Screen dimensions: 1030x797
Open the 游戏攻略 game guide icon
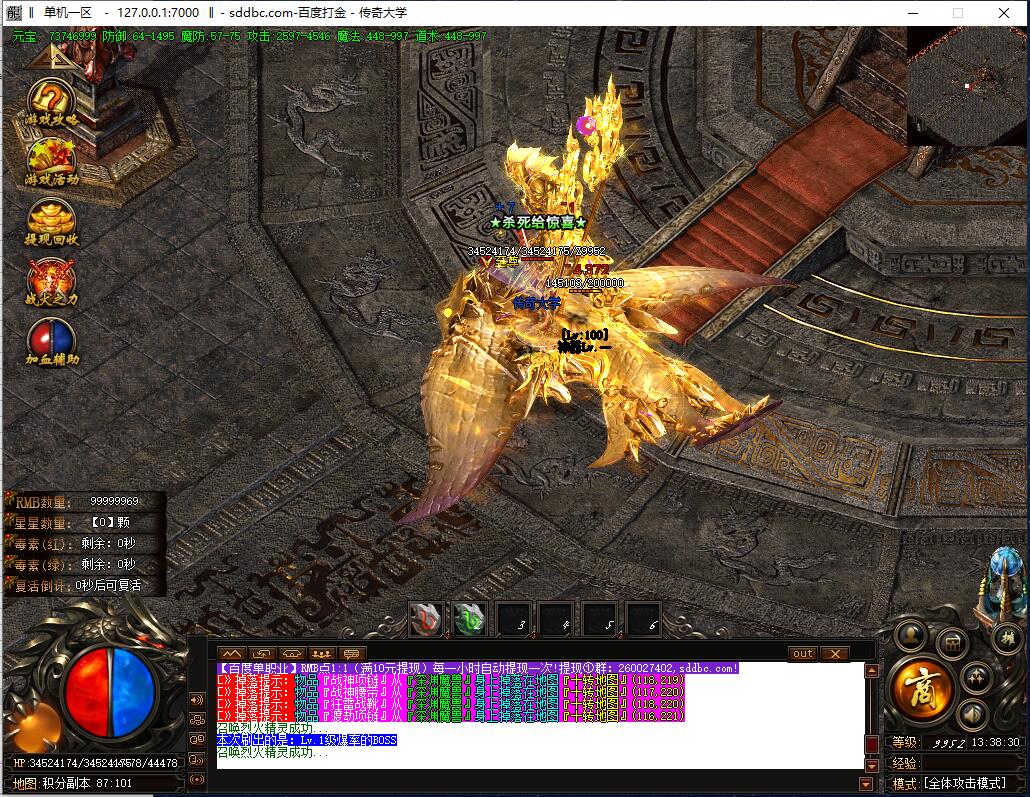[x=51, y=104]
